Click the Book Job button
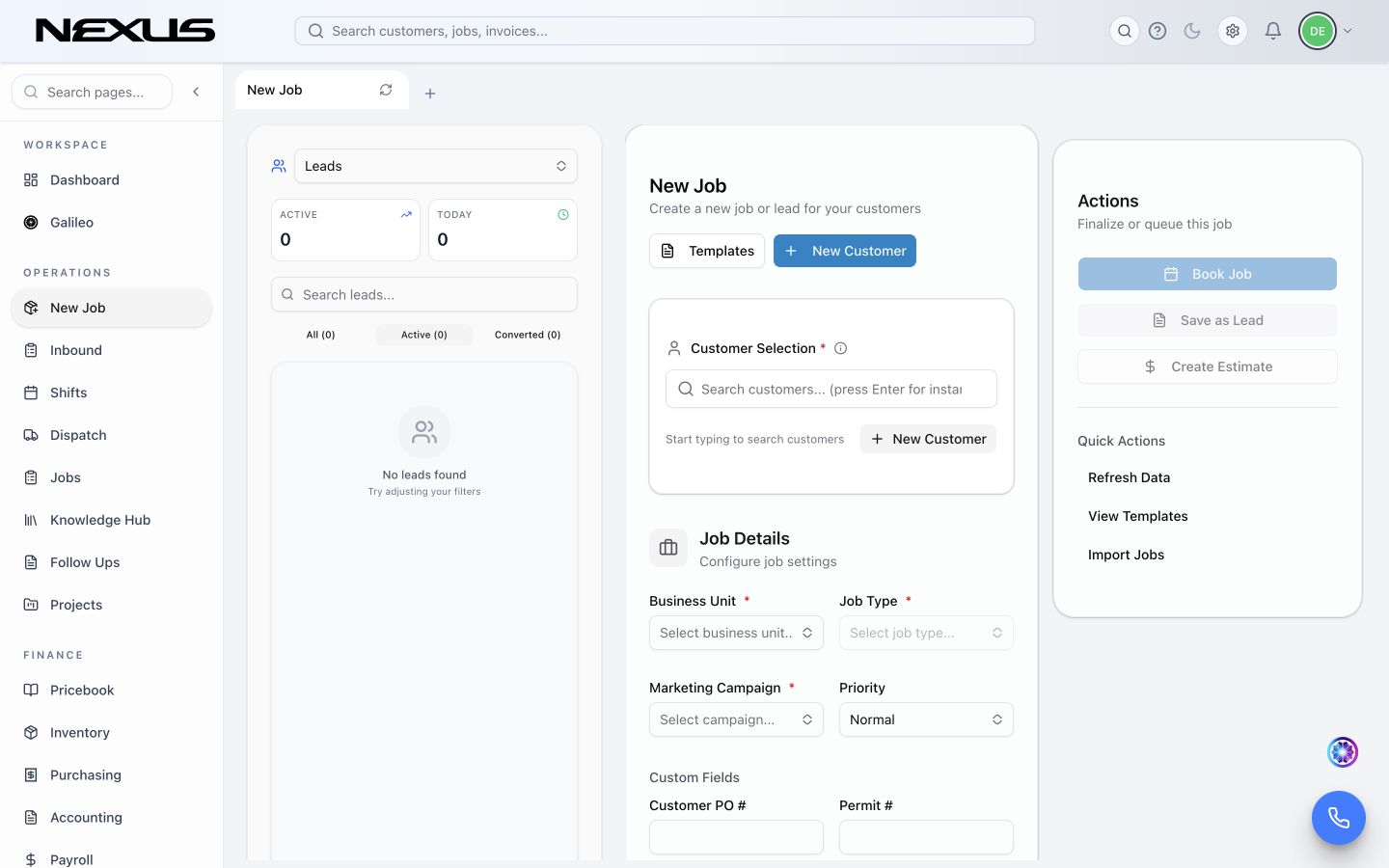Image resolution: width=1389 pixels, height=868 pixels. (1208, 274)
